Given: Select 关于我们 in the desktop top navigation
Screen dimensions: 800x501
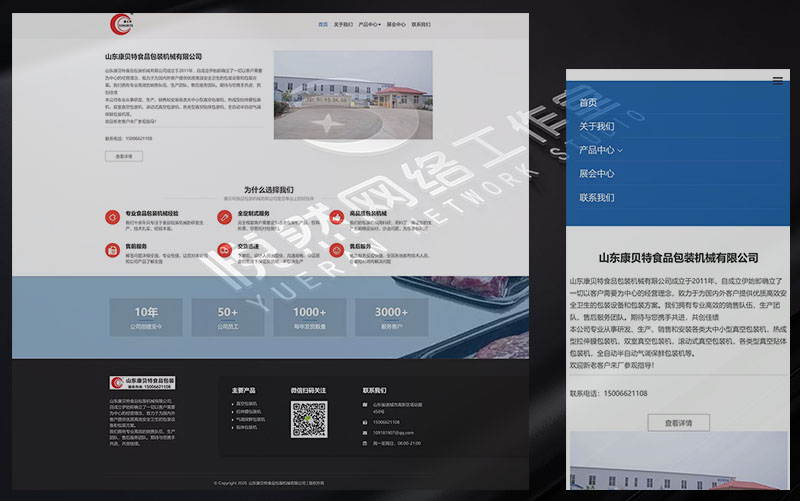Looking at the screenshot, I should click(343, 24).
